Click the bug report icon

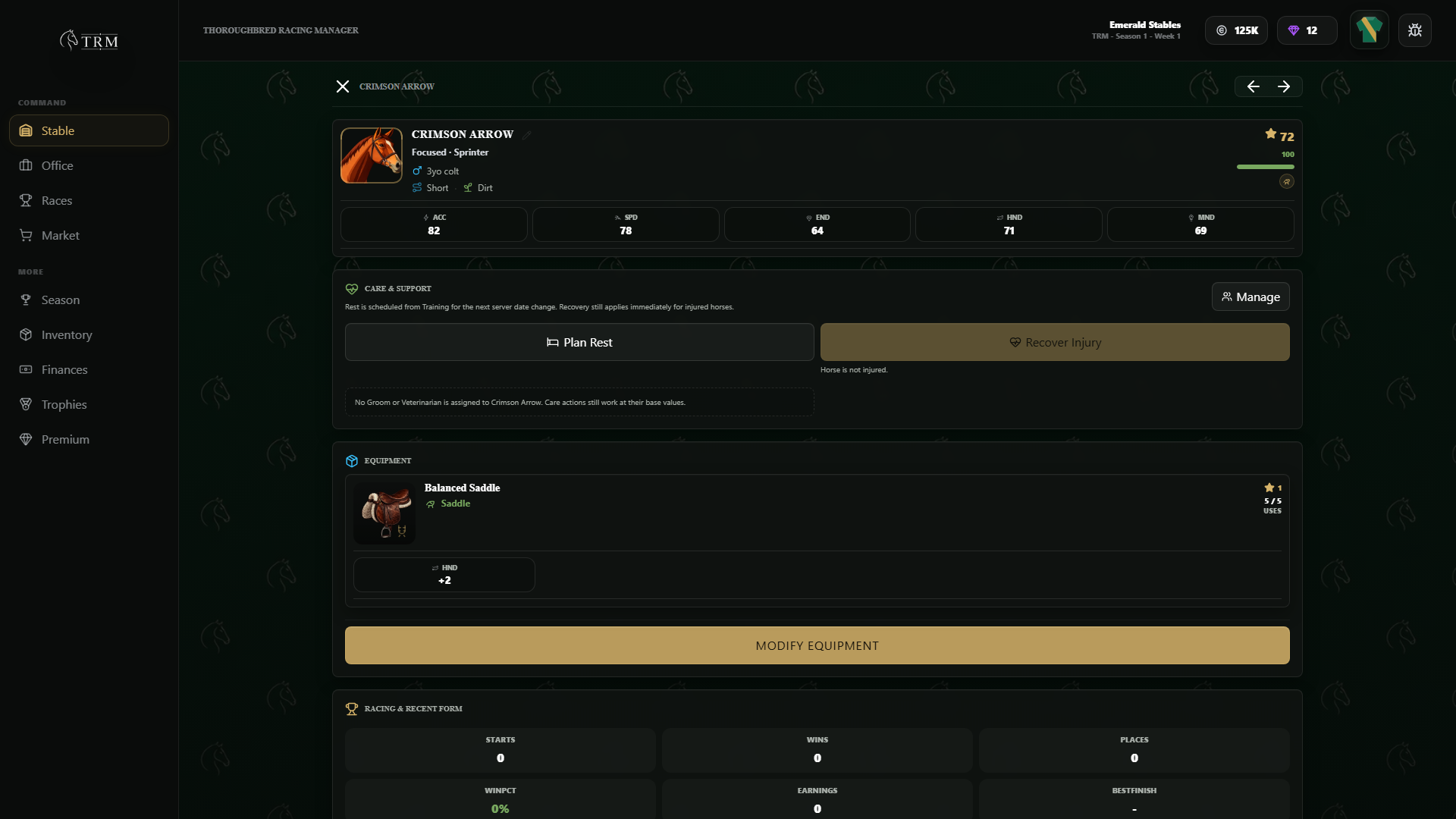tap(1415, 30)
